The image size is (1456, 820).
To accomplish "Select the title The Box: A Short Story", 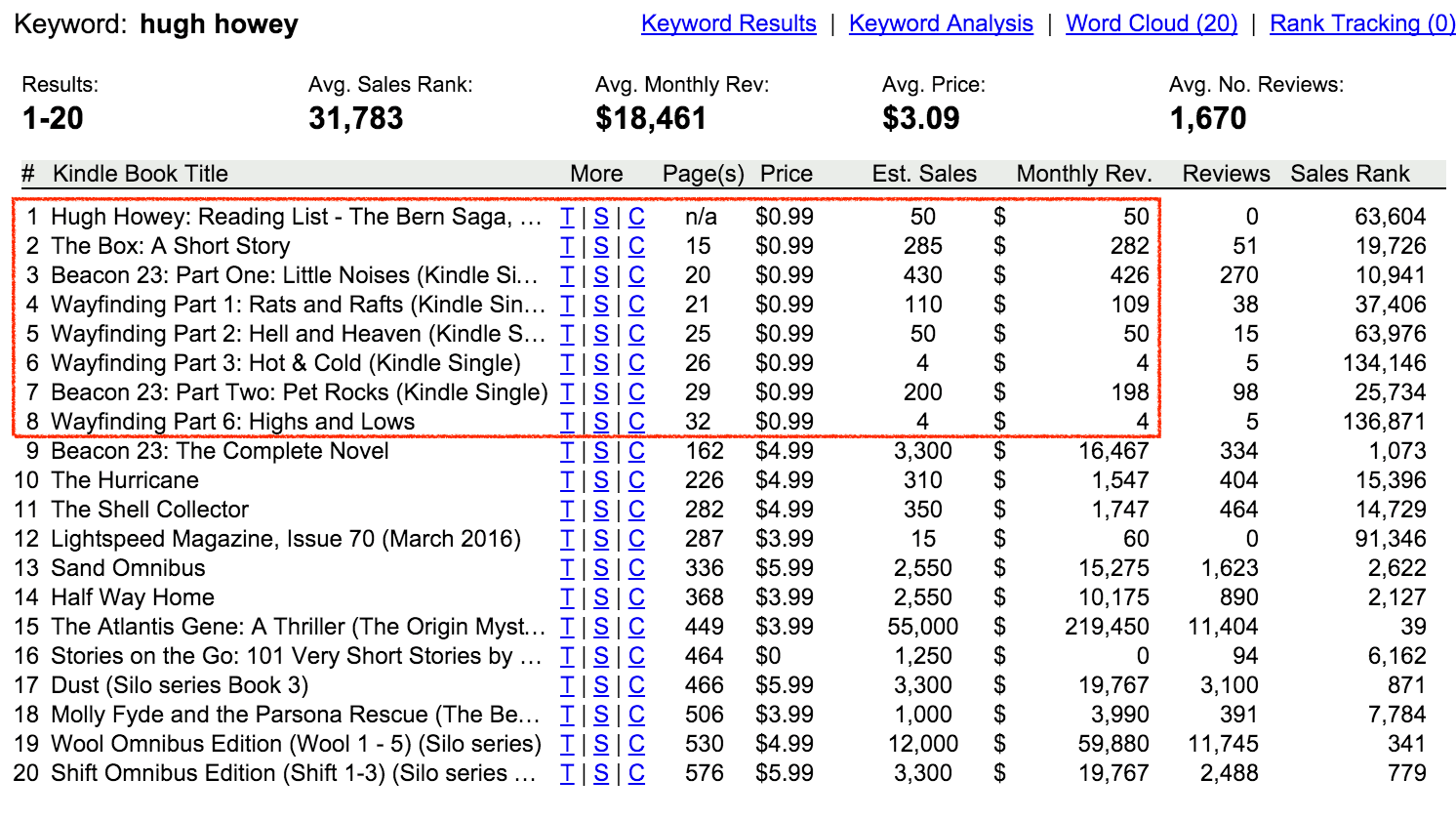I will point(171,246).
